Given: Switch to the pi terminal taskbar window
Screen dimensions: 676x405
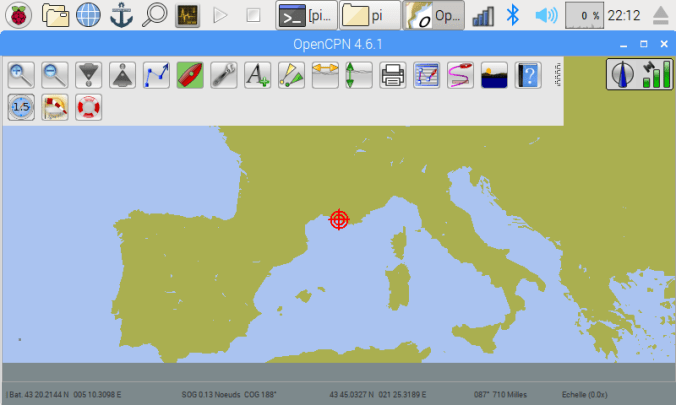Looking at the screenshot, I should click(305, 15).
